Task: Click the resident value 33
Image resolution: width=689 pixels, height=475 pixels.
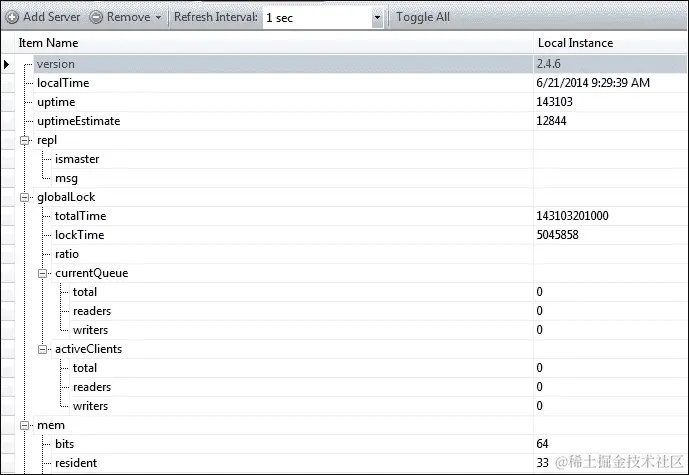Action: pyautogui.click(x=542, y=463)
